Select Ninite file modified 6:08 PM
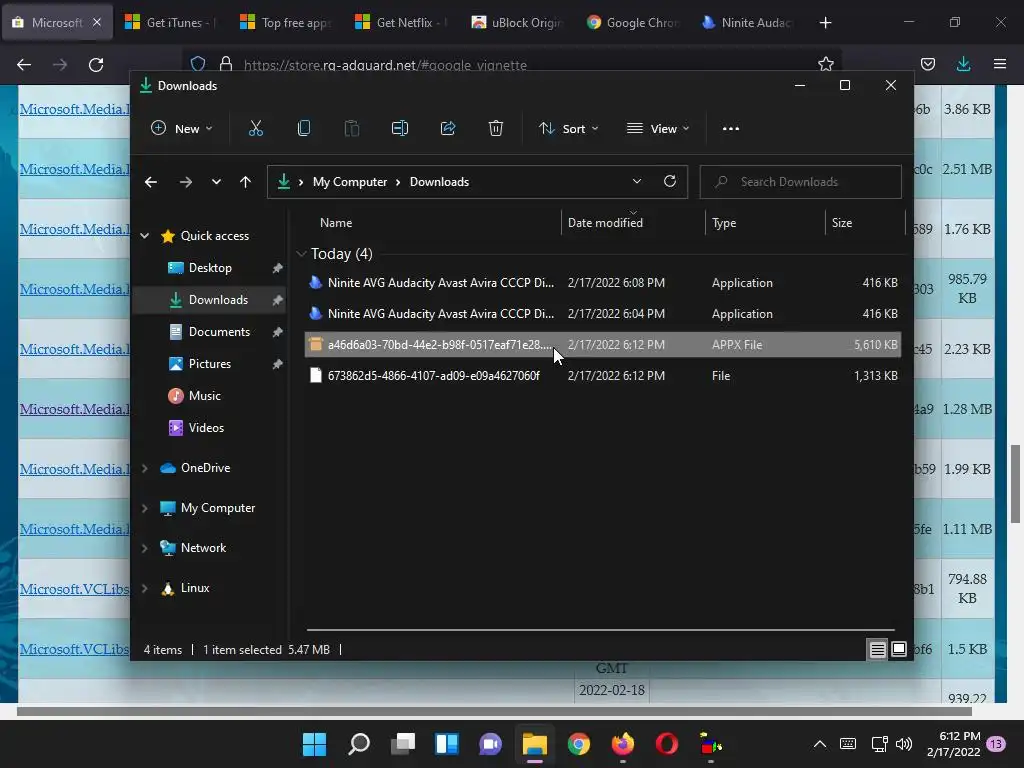Screen dimensions: 1024x768 (603, 283)
